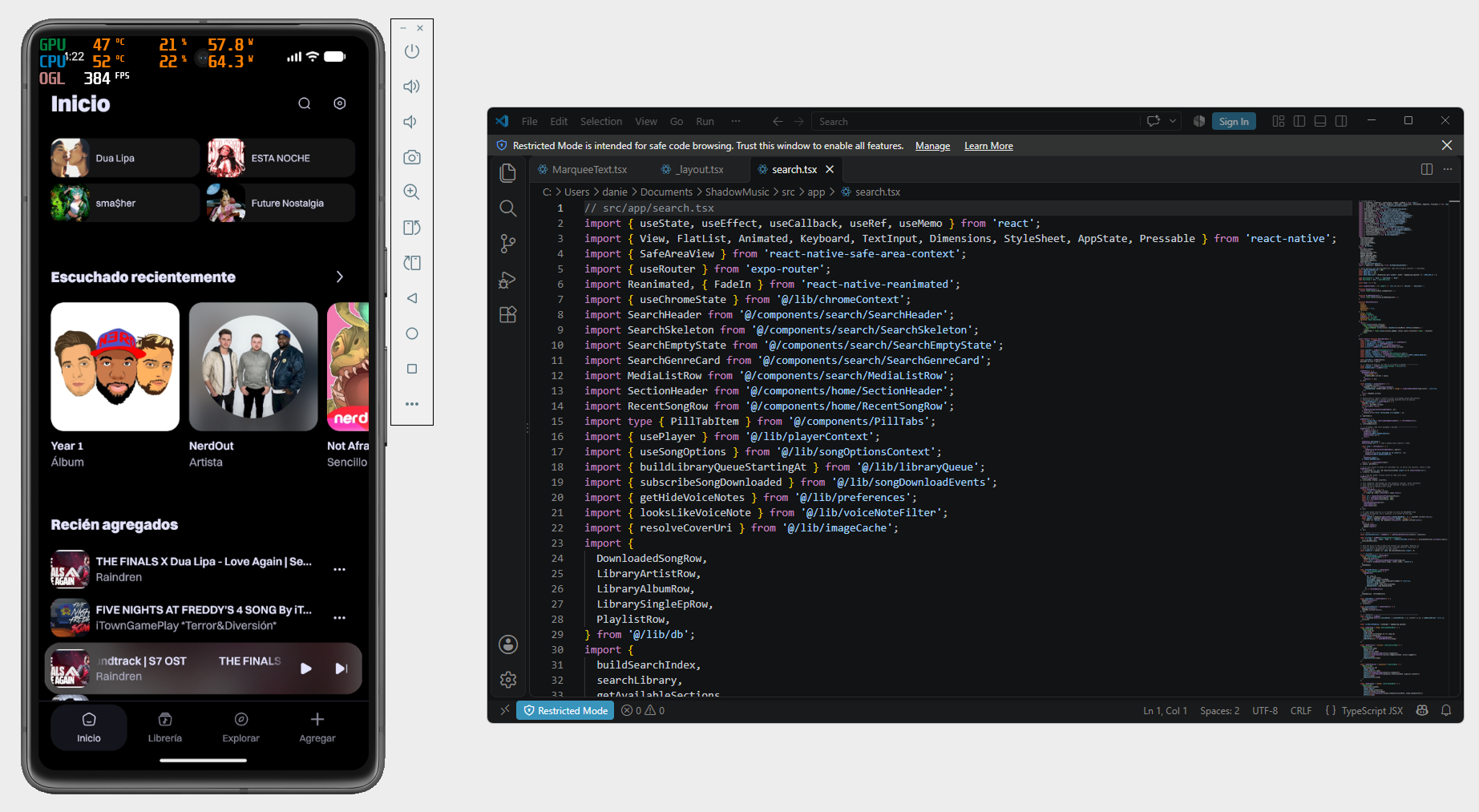Open emulator extended controls (three dots)
The image size is (1479, 812).
[412, 404]
